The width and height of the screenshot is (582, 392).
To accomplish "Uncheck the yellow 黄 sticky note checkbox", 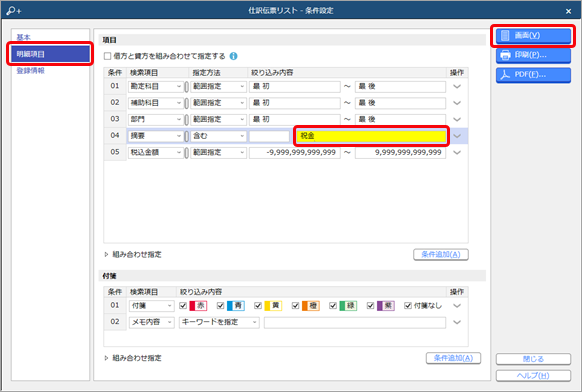I will (258, 306).
